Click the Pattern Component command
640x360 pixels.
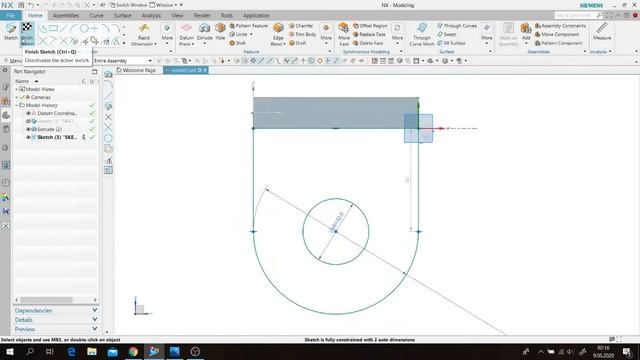(x=558, y=43)
